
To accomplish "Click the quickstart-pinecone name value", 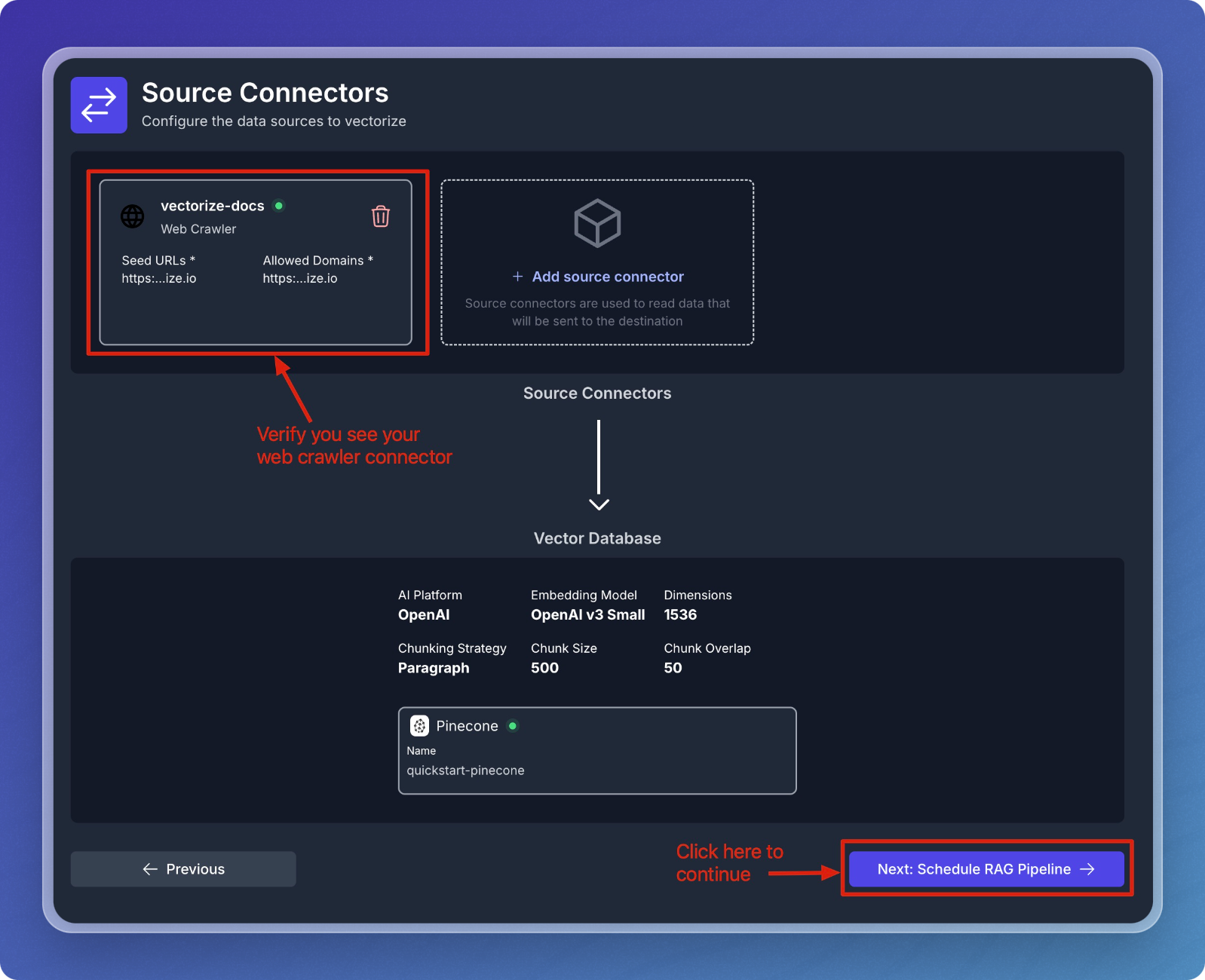I will 465,770.
